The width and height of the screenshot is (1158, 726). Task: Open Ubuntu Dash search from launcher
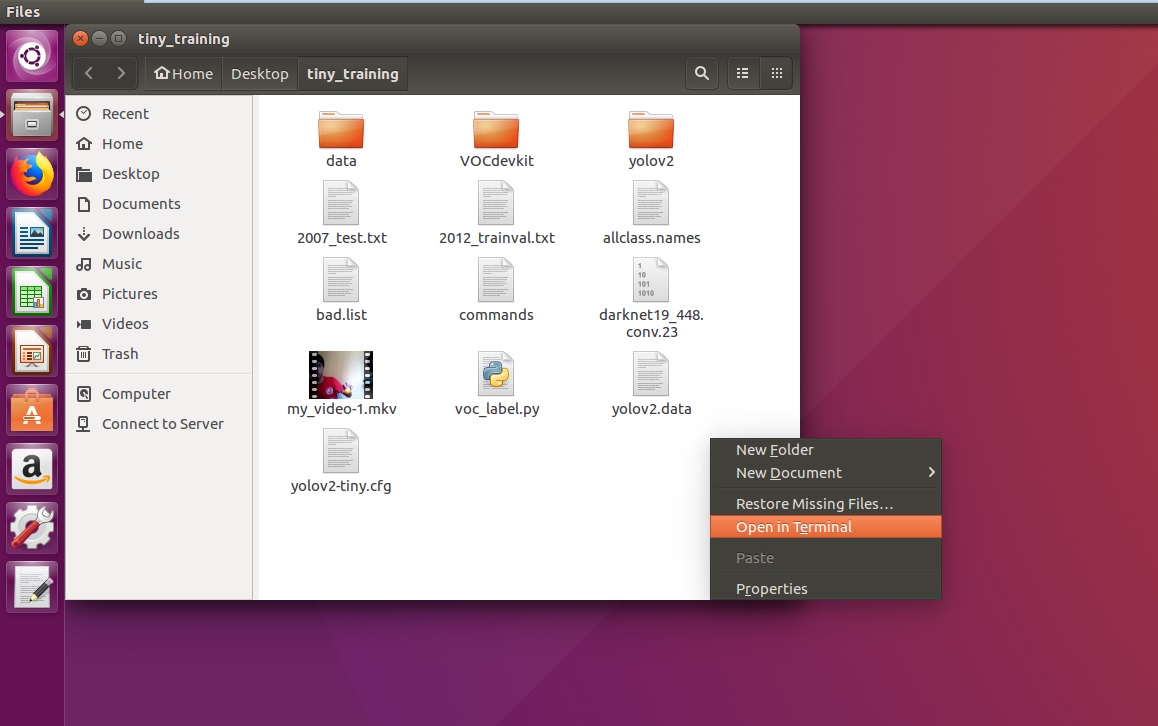(32, 56)
